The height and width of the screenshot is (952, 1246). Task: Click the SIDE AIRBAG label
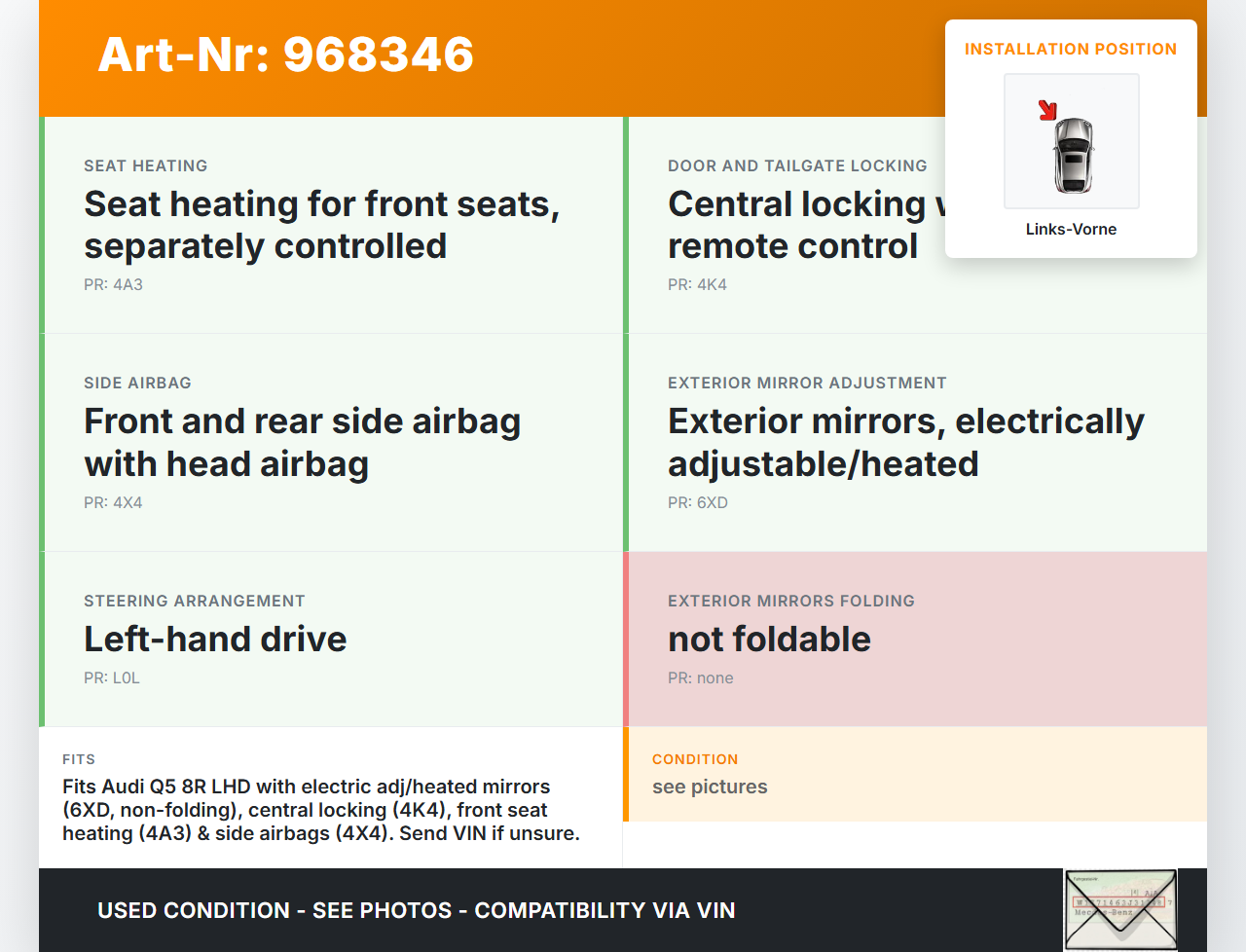(x=137, y=384)
